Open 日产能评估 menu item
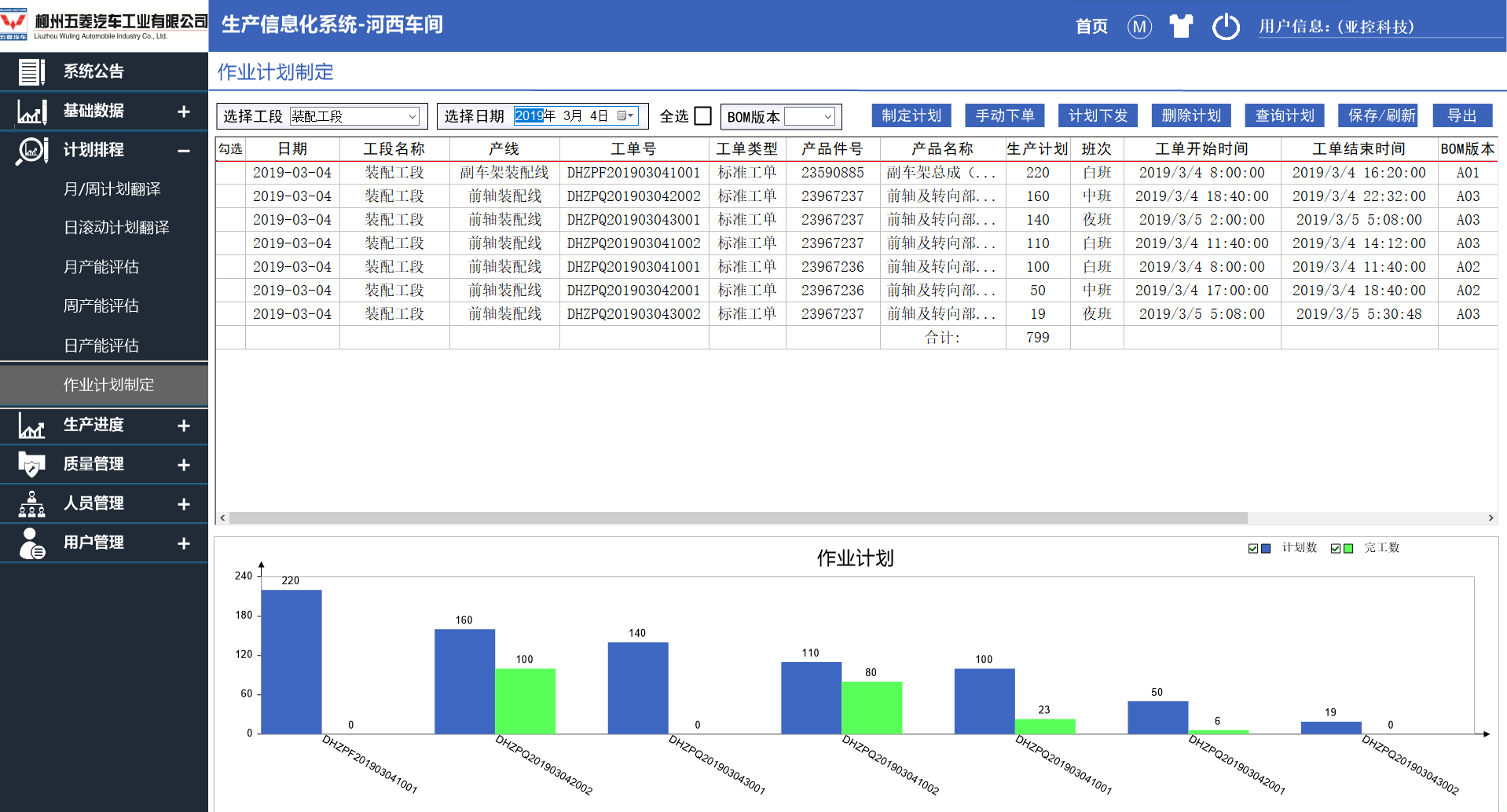Viewport: 1507px width, 812px height. point(101,346)
